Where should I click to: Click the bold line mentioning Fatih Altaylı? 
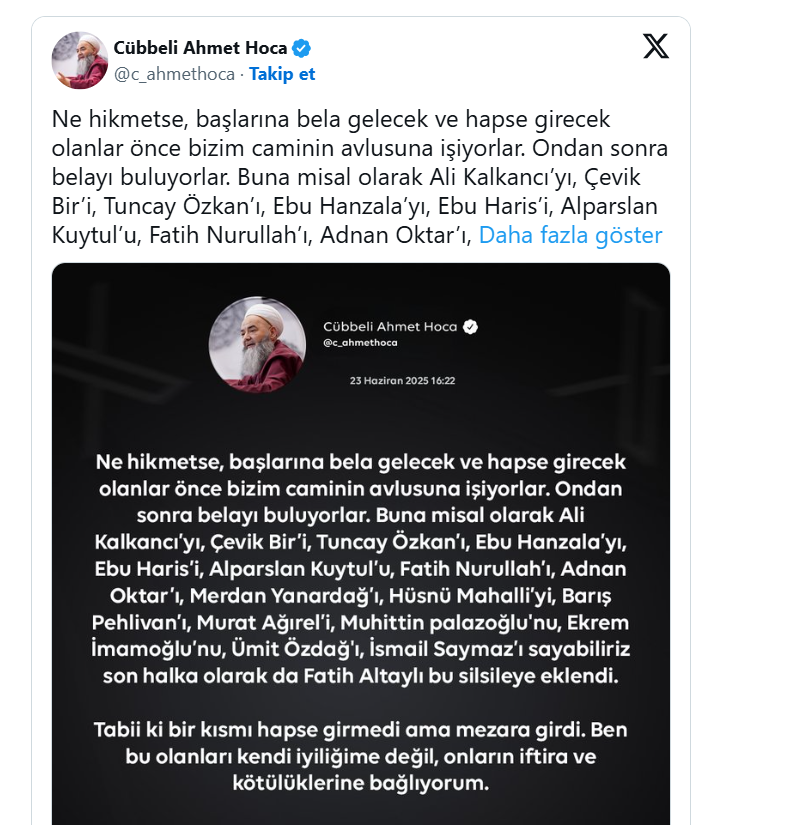coord(361,676)
